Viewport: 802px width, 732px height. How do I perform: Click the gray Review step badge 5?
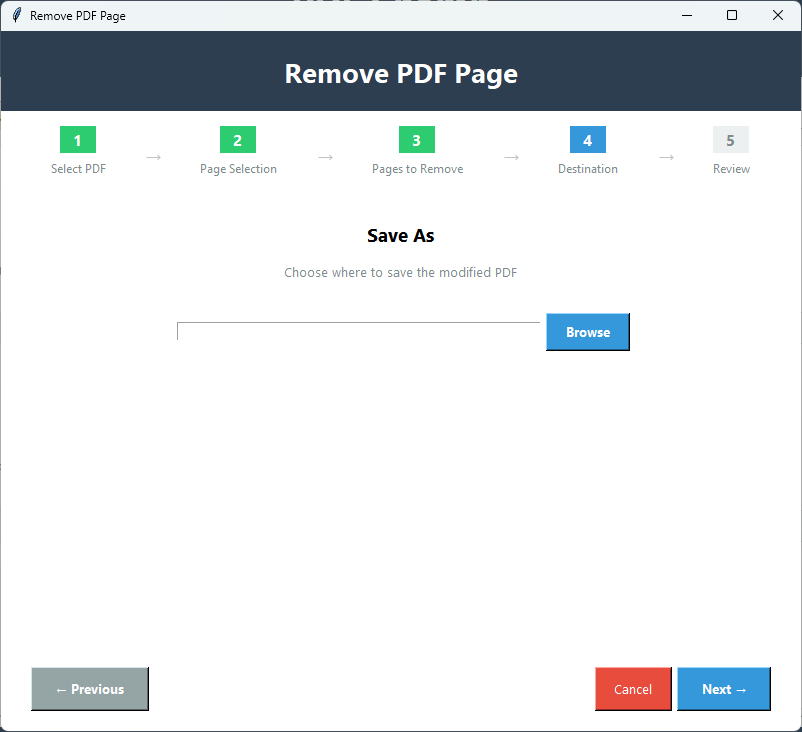(x=730, y=140)
